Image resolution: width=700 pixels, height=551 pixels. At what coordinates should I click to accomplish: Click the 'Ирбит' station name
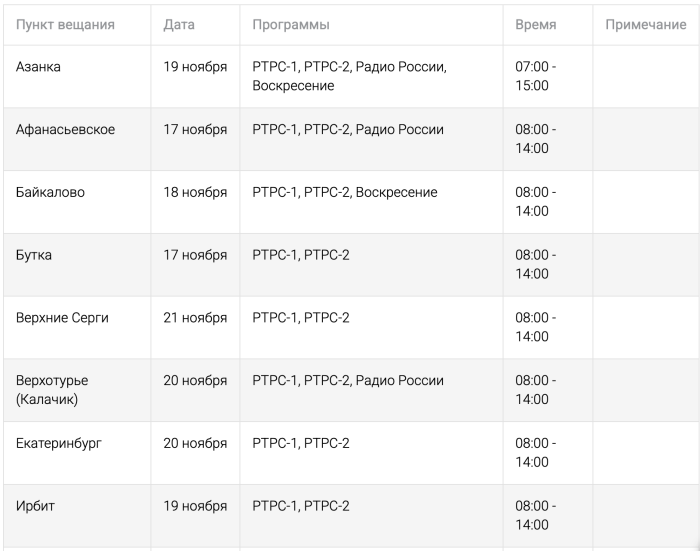pos(36,506)
